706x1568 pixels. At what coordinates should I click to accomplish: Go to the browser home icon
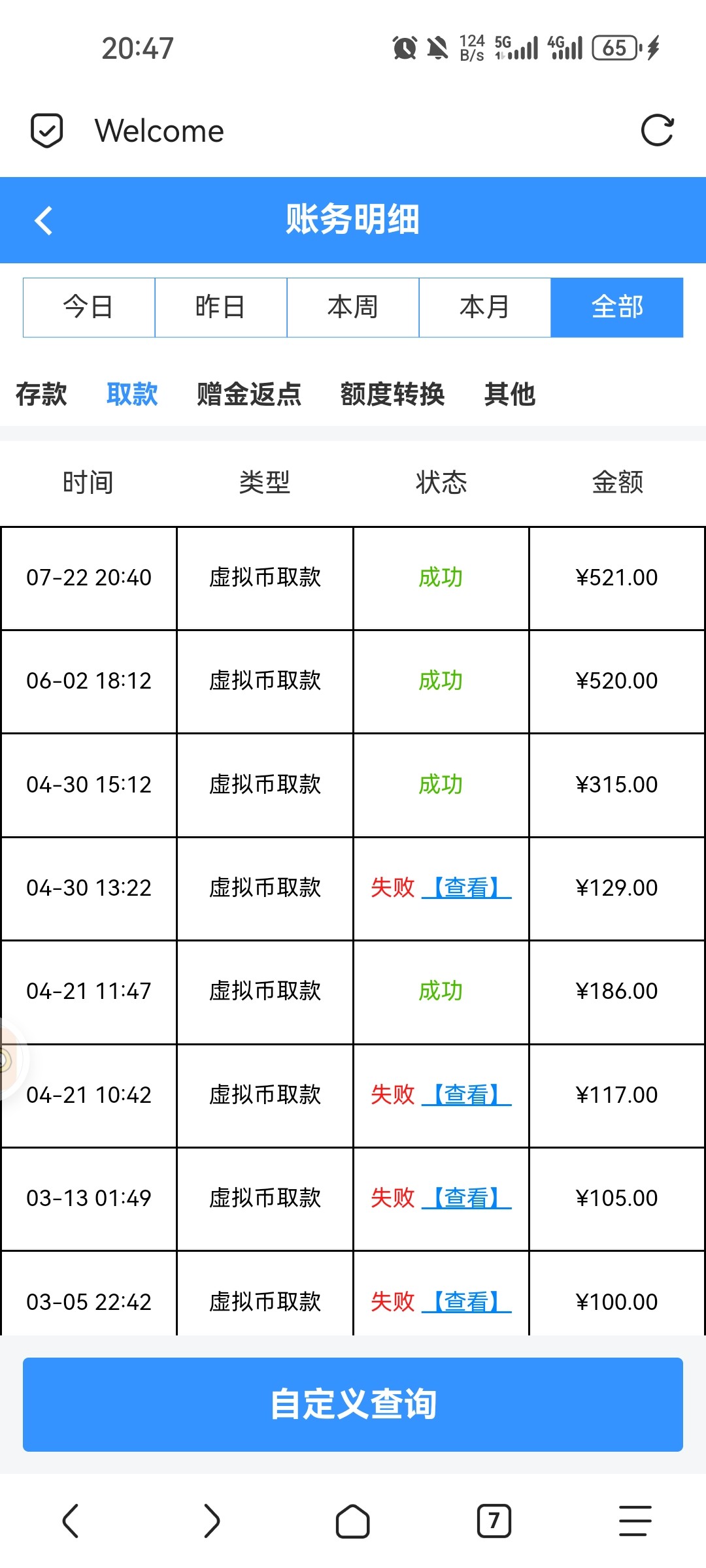click(x=352, y=1521)
